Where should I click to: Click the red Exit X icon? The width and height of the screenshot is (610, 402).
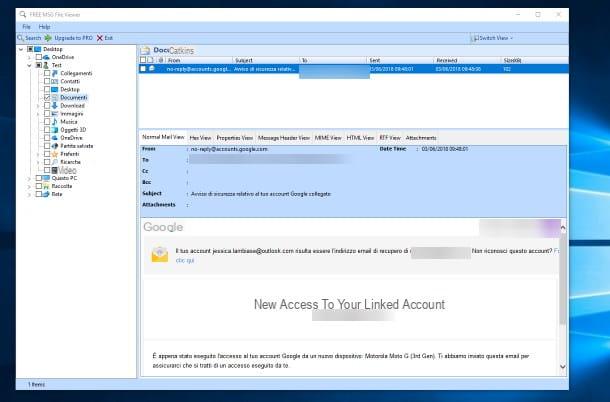100,38
